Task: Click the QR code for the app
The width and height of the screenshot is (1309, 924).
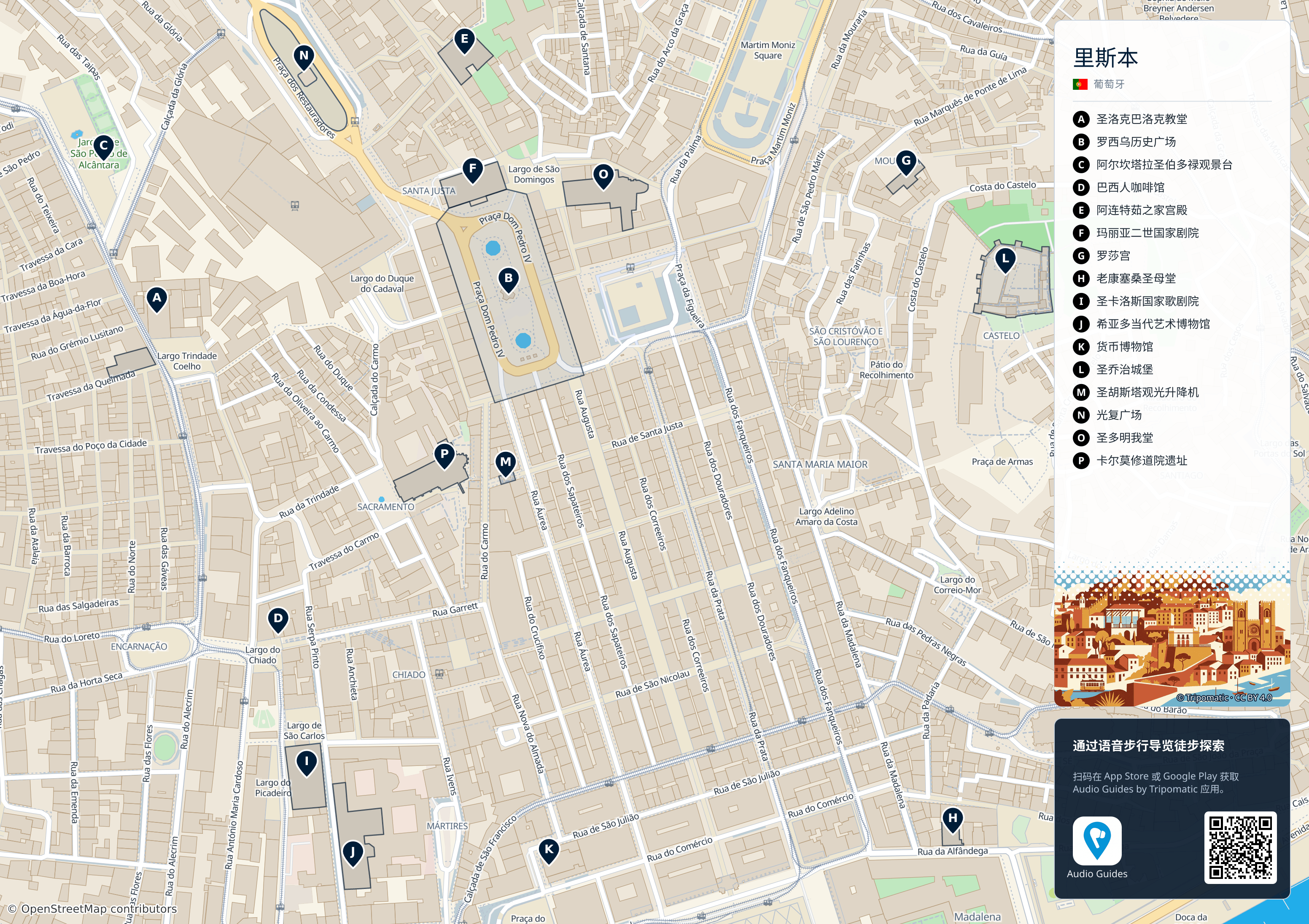Action: (x=1240, y=848)
